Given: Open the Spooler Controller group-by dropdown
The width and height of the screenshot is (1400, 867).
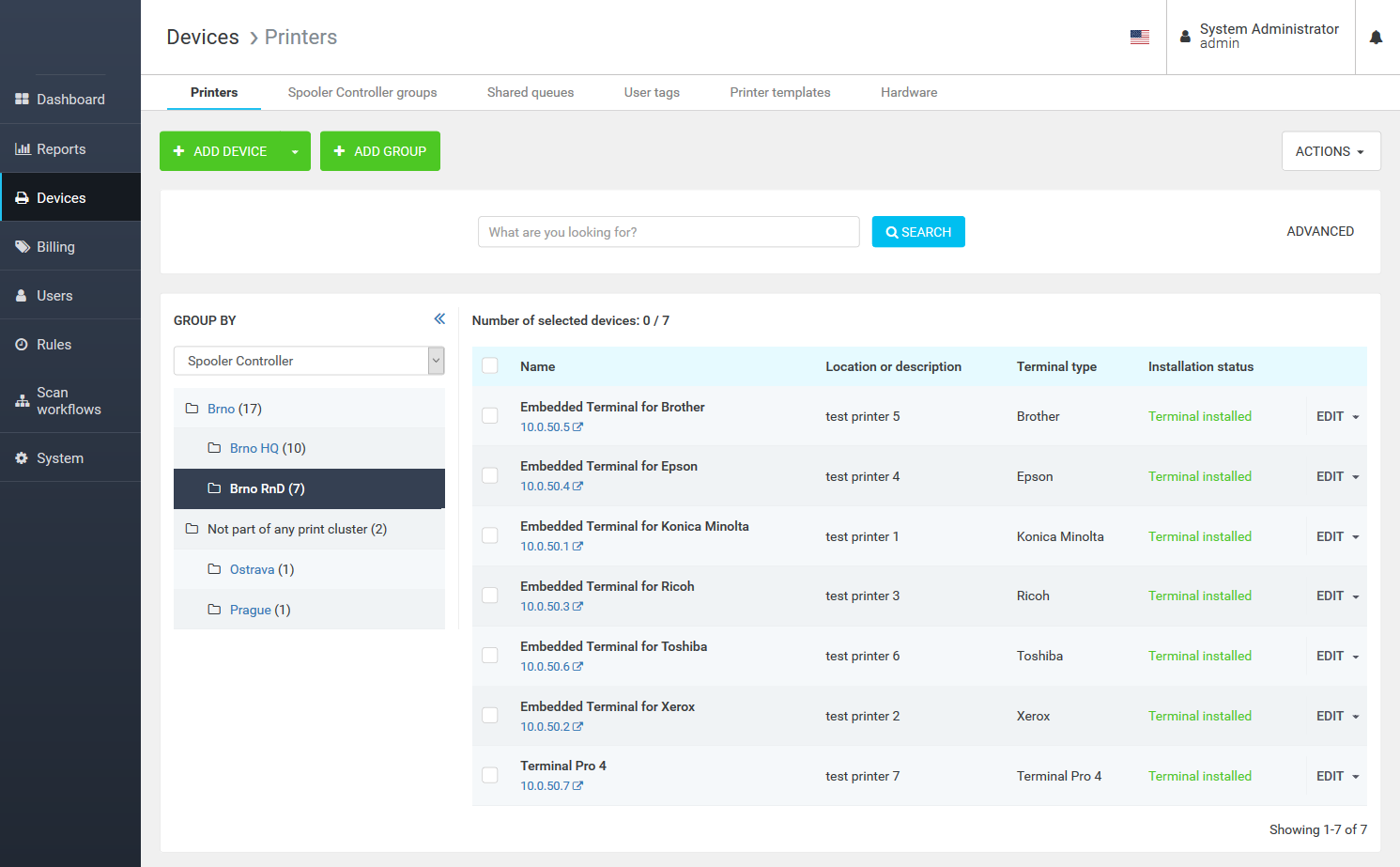Looking at the screenshot, I should pos(309,360).
